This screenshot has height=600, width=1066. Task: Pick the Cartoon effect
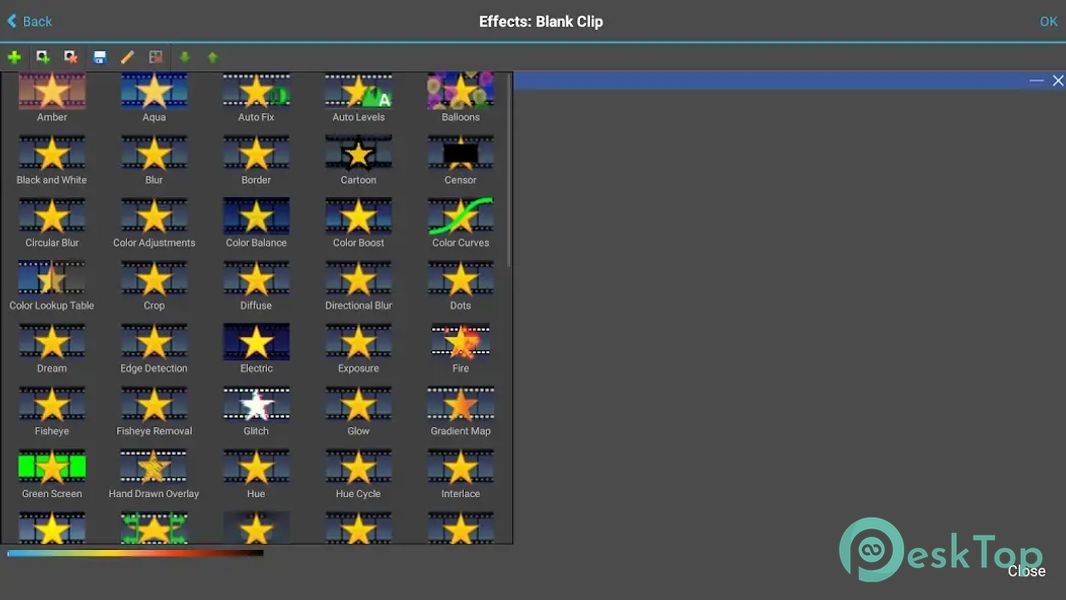(358, 160)
